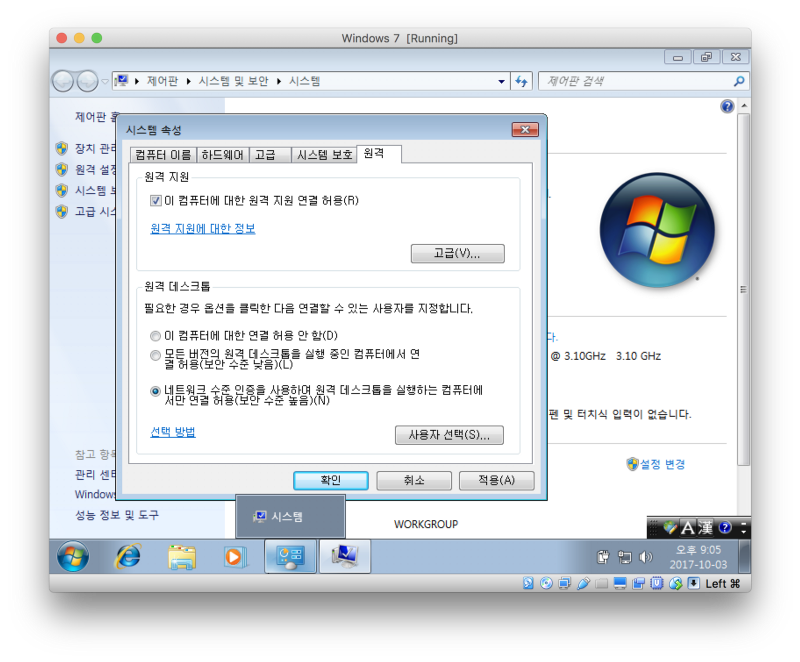Expand the address bar history dropdown arrow
The height and width of the screenshot is (662, 800).
tap(502, 81)
